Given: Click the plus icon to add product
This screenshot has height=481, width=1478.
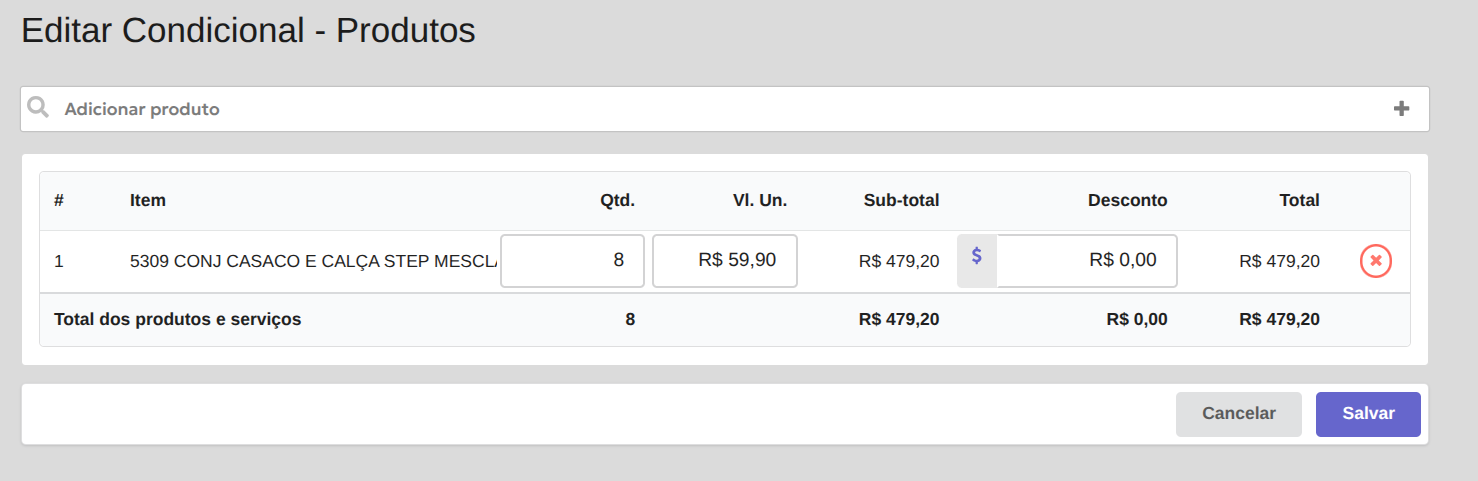Looking at the screenshot, I should point(1401,109).
